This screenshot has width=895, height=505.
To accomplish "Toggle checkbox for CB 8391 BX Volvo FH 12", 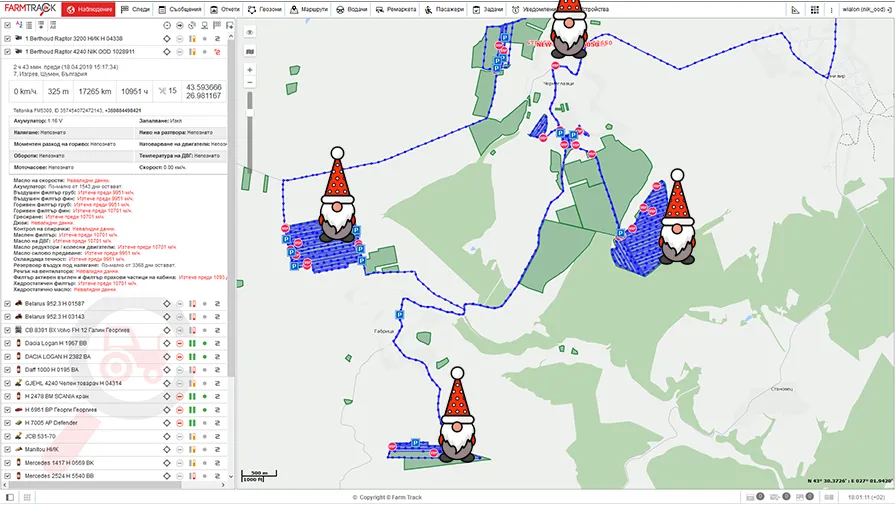I will pos(7,330).
